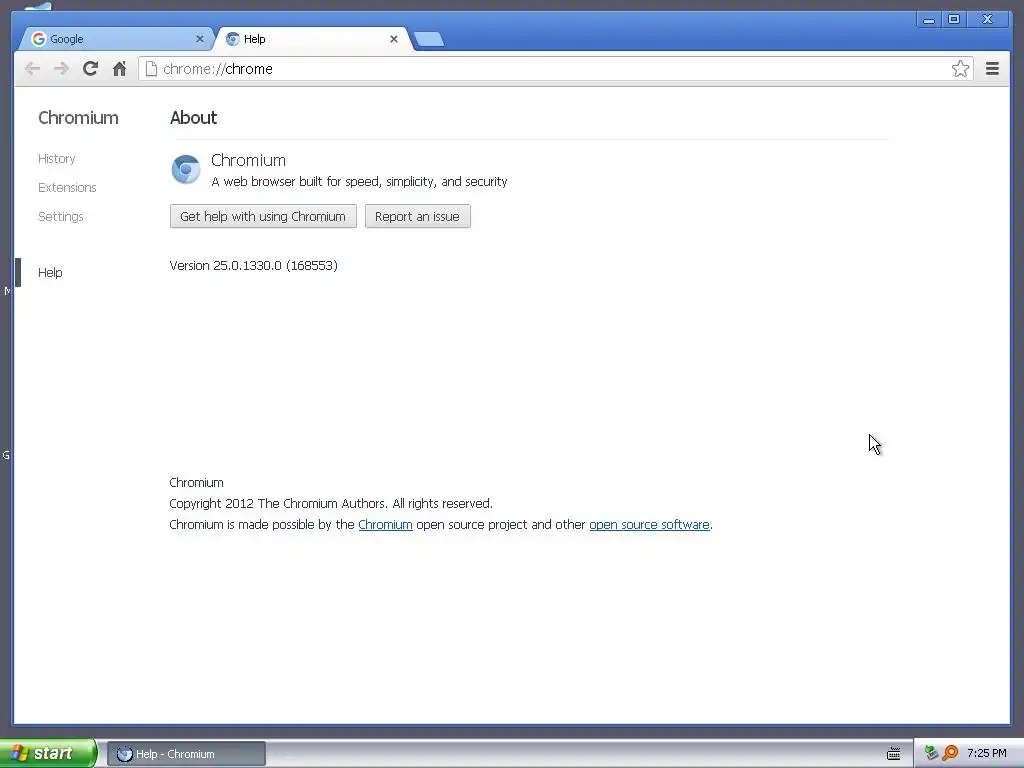Click the Chromium logo on the About page

coord(185,169)
